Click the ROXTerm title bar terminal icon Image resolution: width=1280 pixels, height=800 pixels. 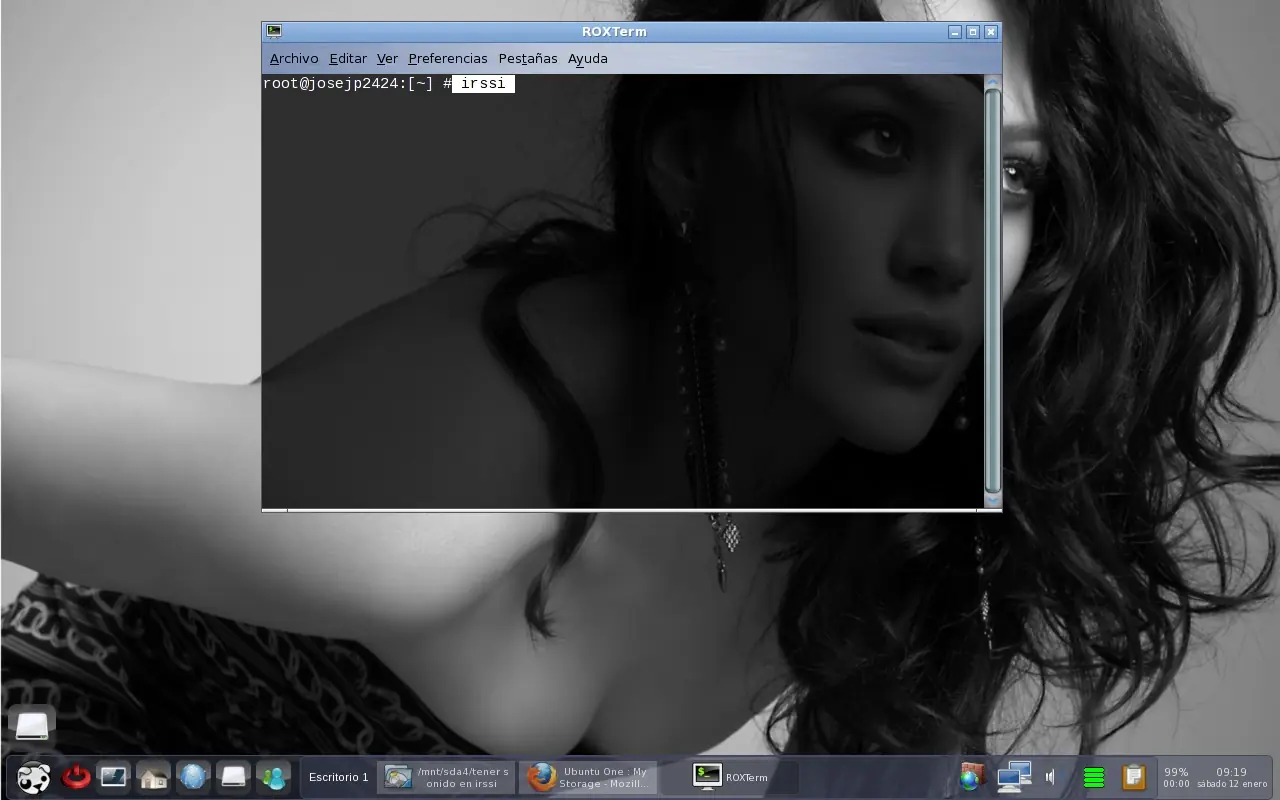[274, 31]
